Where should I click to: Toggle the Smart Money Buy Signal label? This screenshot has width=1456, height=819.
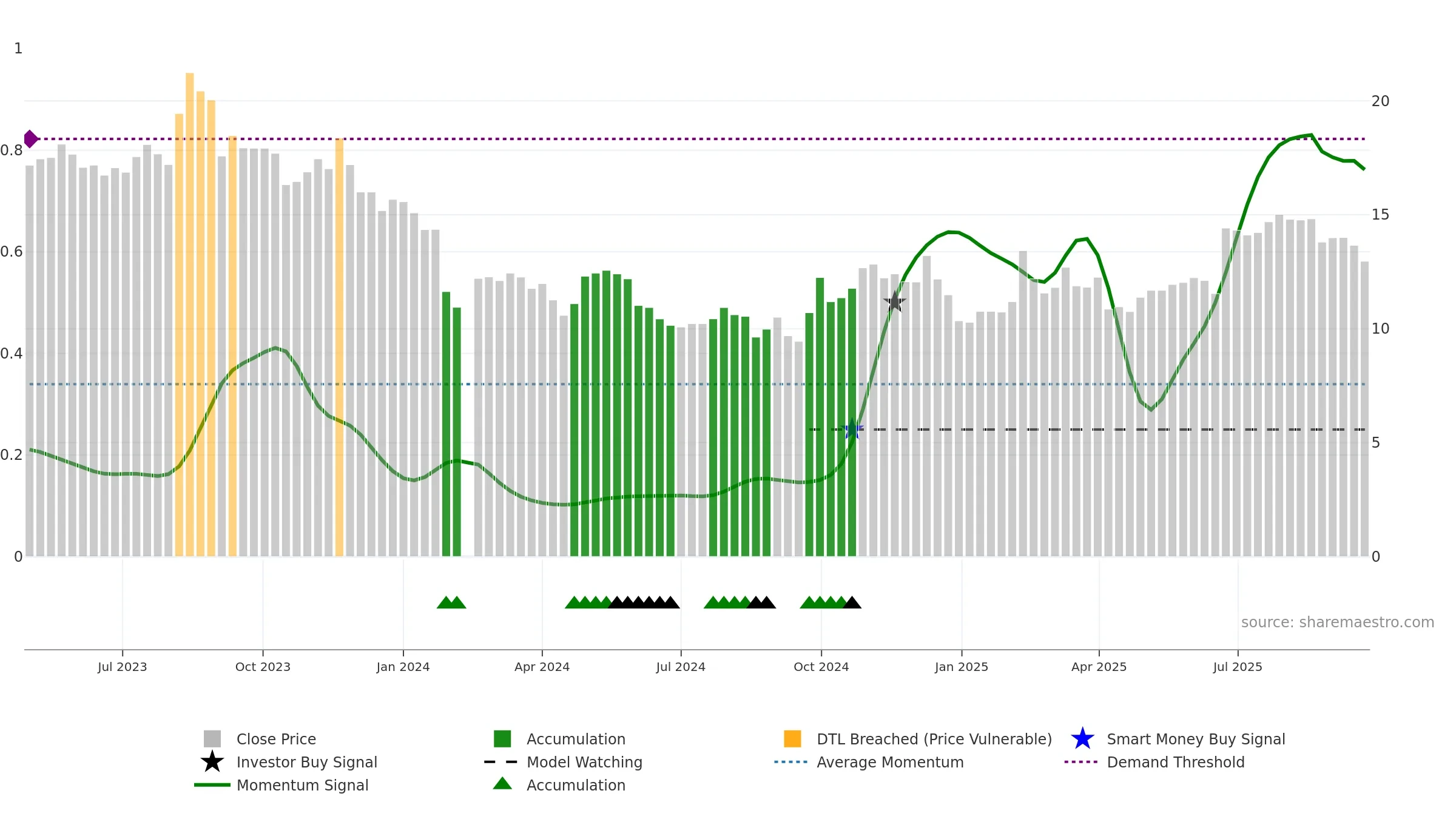tap(1196, 739)
